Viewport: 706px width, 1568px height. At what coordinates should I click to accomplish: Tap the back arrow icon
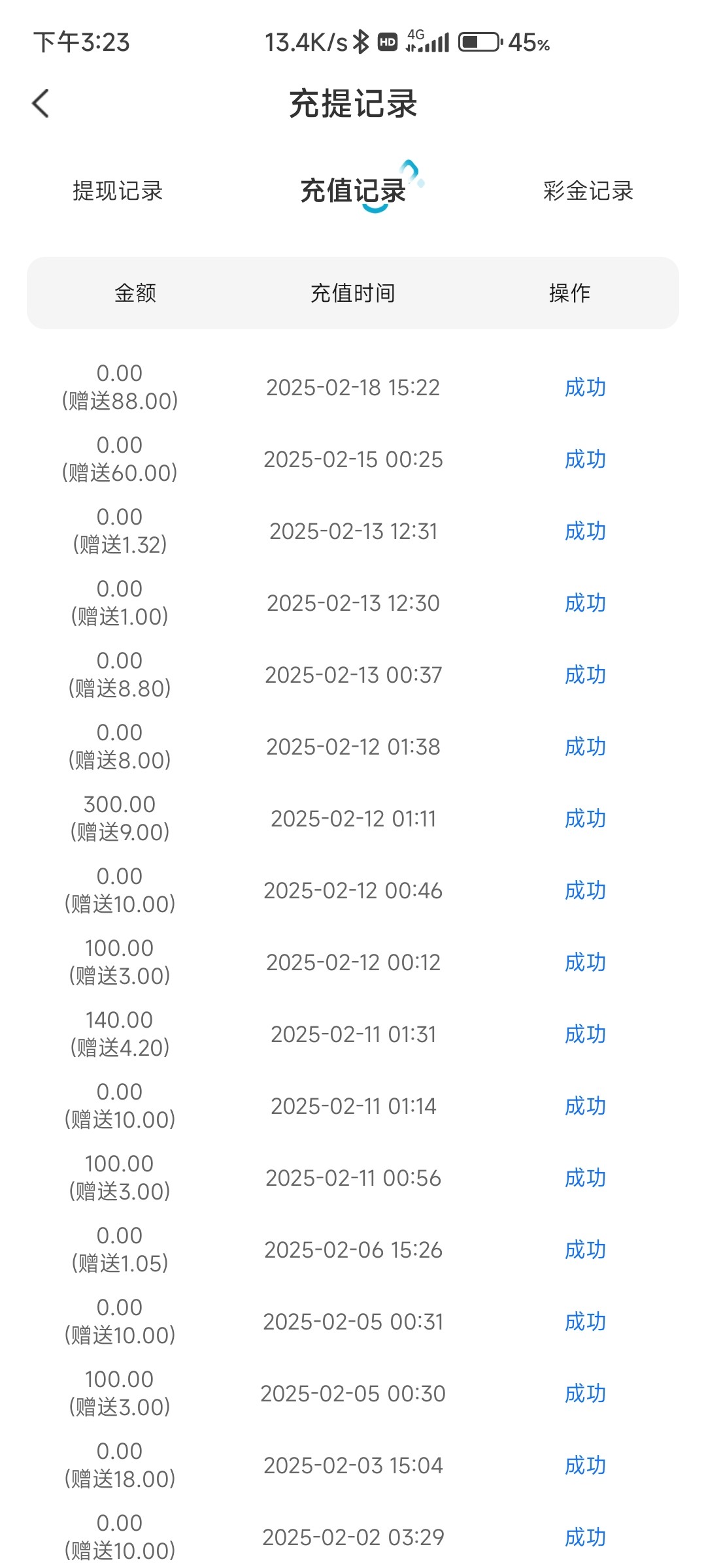[x=41, y=103]
